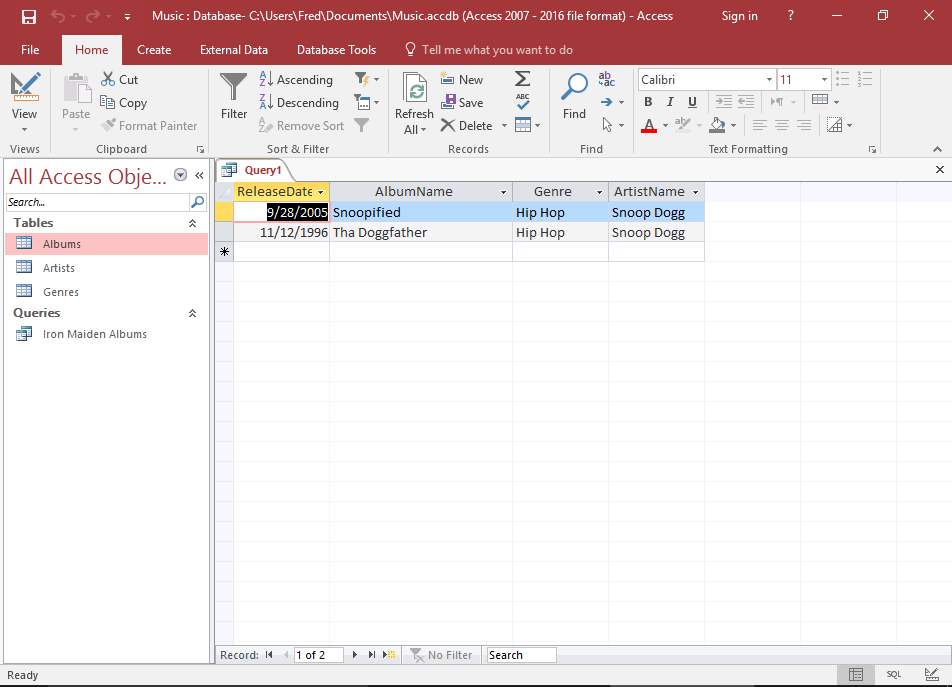Viewport: 952px width, 687px height.
Task: Click the Save icon in the Quick Access Toolbar
Action: 29,16
